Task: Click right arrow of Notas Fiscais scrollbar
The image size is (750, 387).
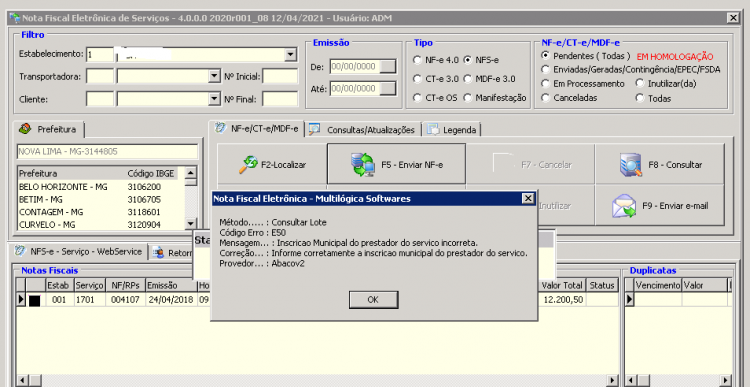Action: pyautogui.click(x=612, y=380)
